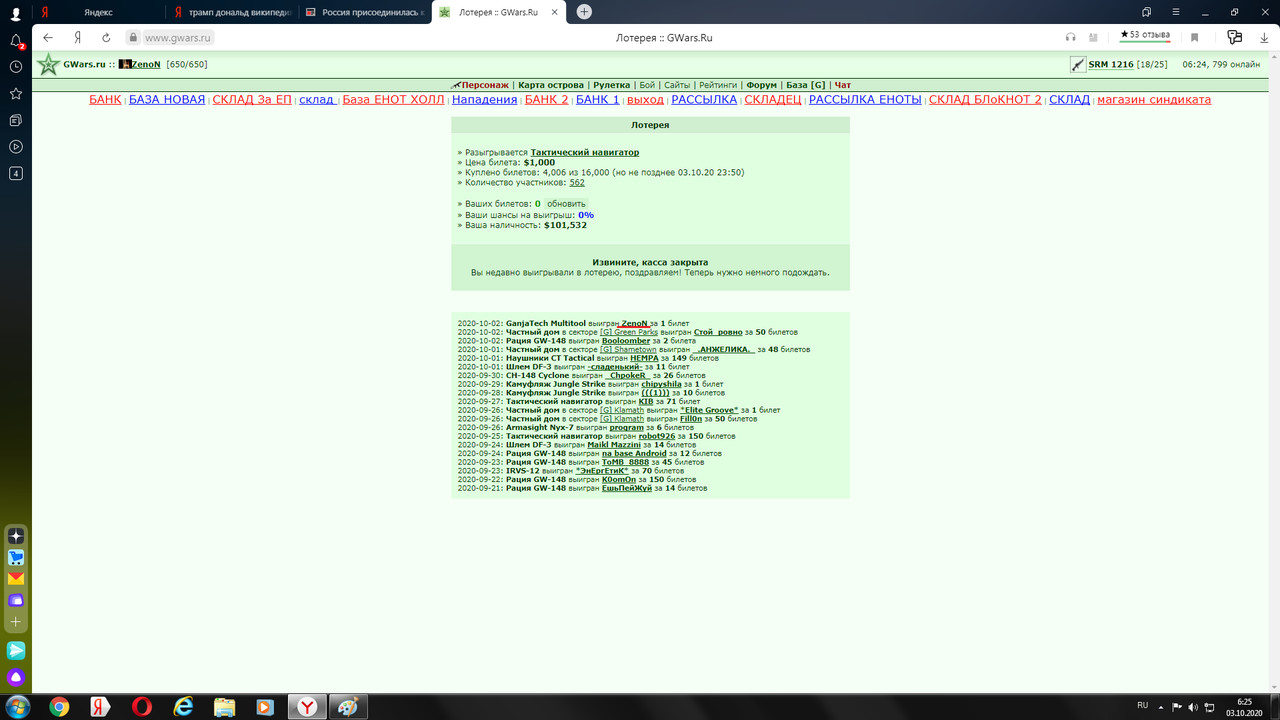Open the Тактический навигатор prize link
This screenshot has width=1280, height=720.
coord(585,152)
